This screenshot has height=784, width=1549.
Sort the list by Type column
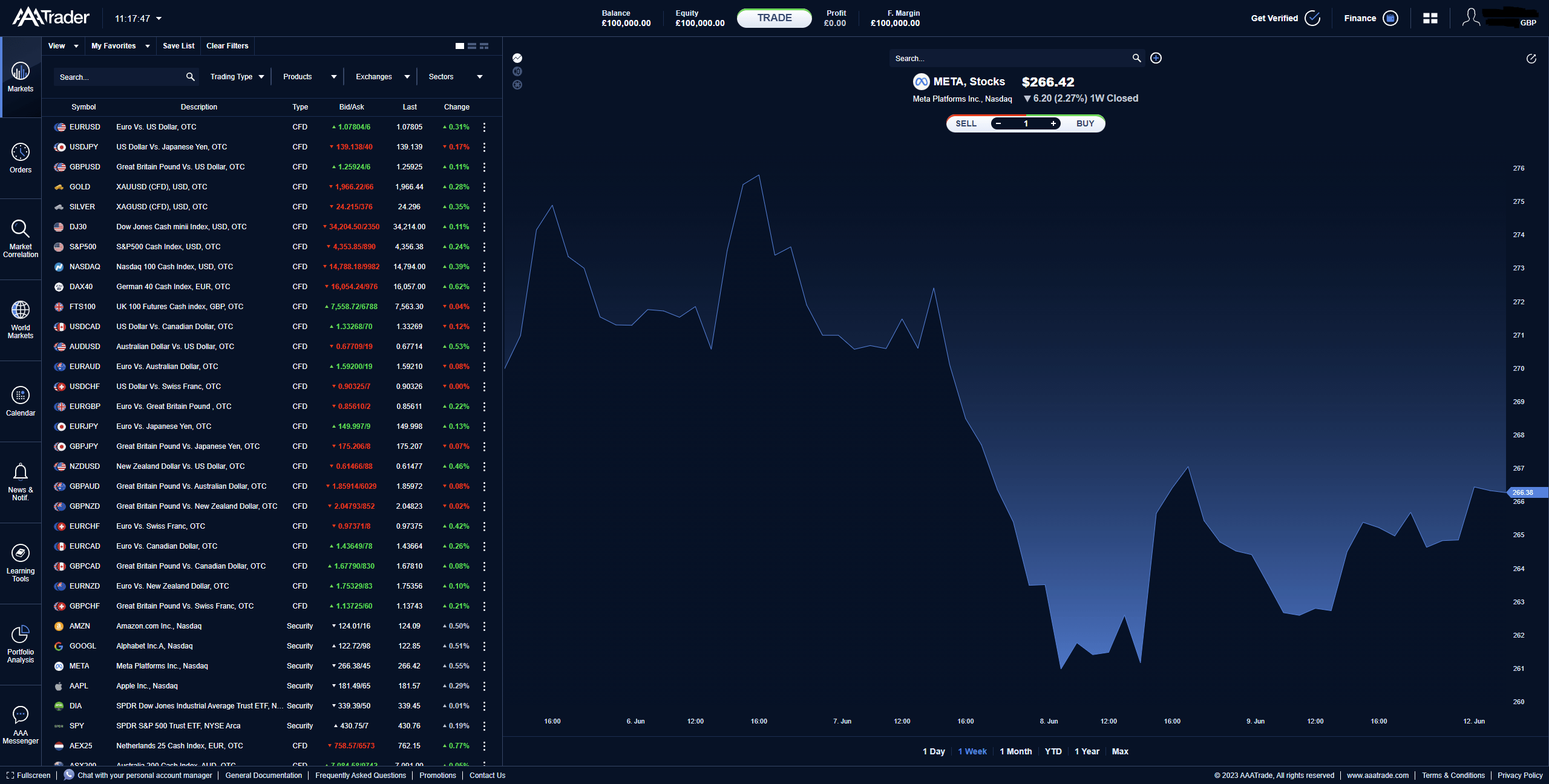[300, 107]
